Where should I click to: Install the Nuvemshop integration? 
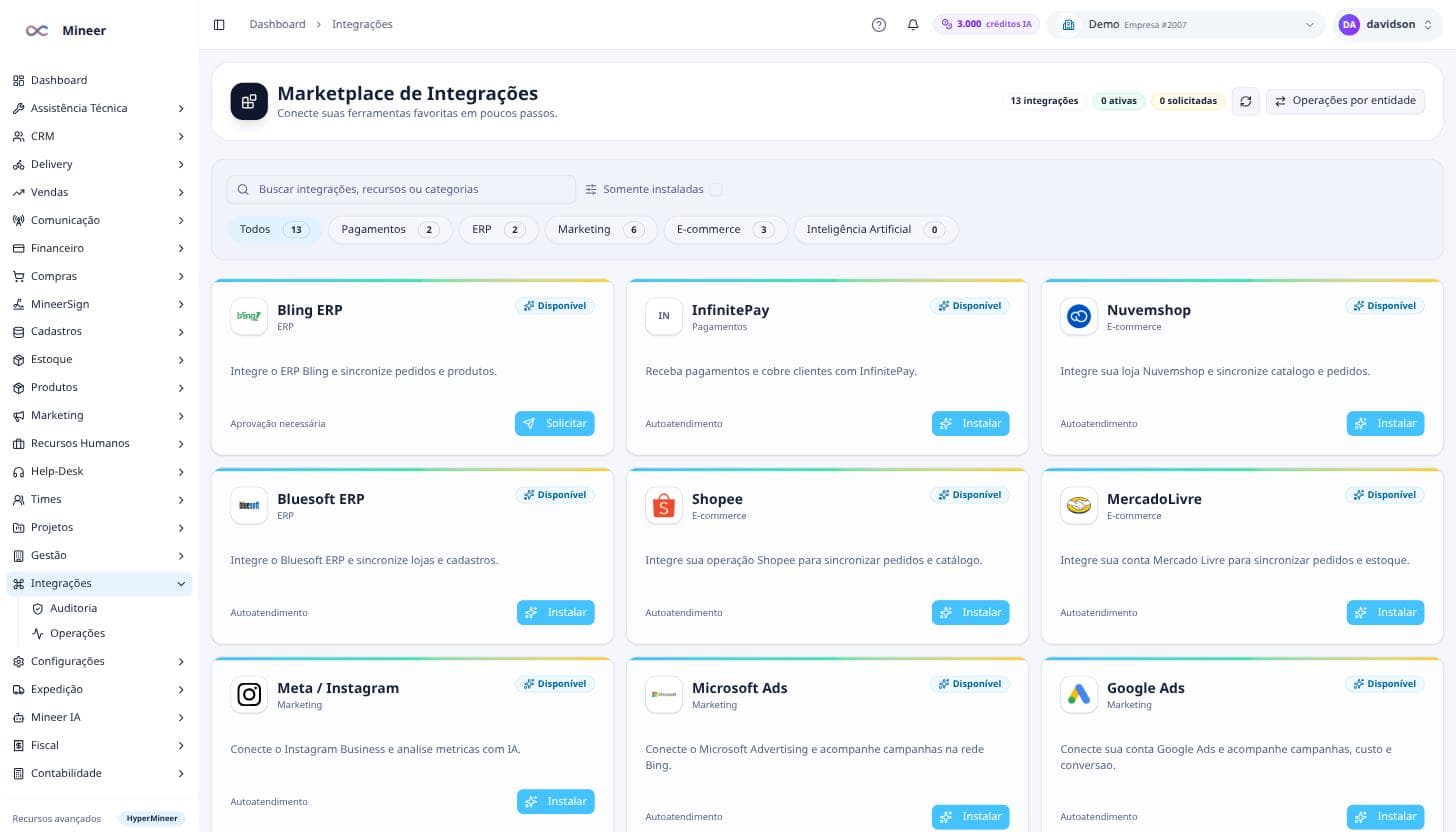click(x=1385, y=423)
